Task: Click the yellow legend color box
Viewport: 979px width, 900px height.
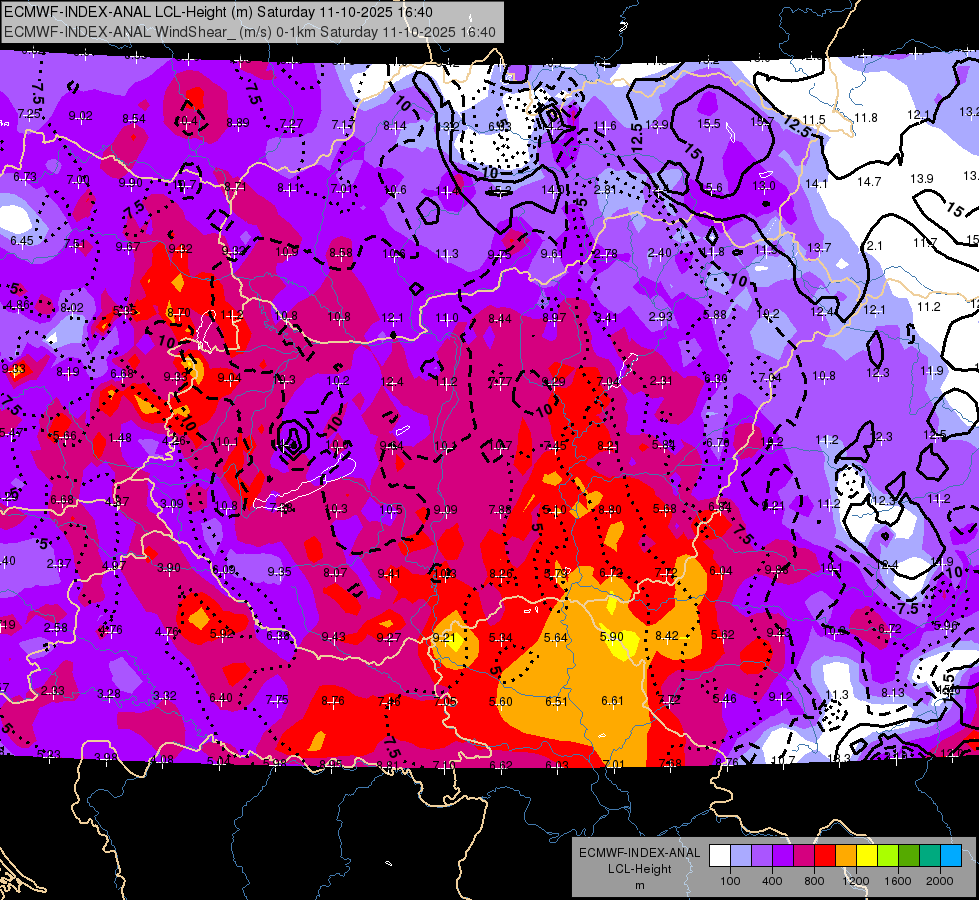Action: click(867, 855)
